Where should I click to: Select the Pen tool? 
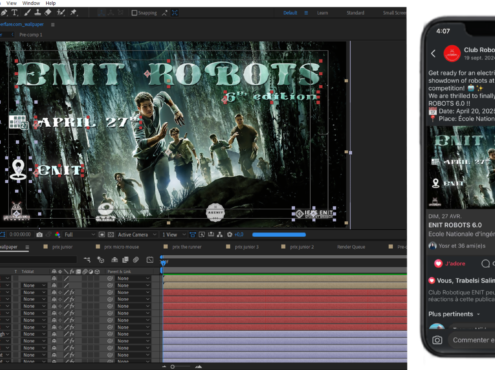(x=4, y=13)
